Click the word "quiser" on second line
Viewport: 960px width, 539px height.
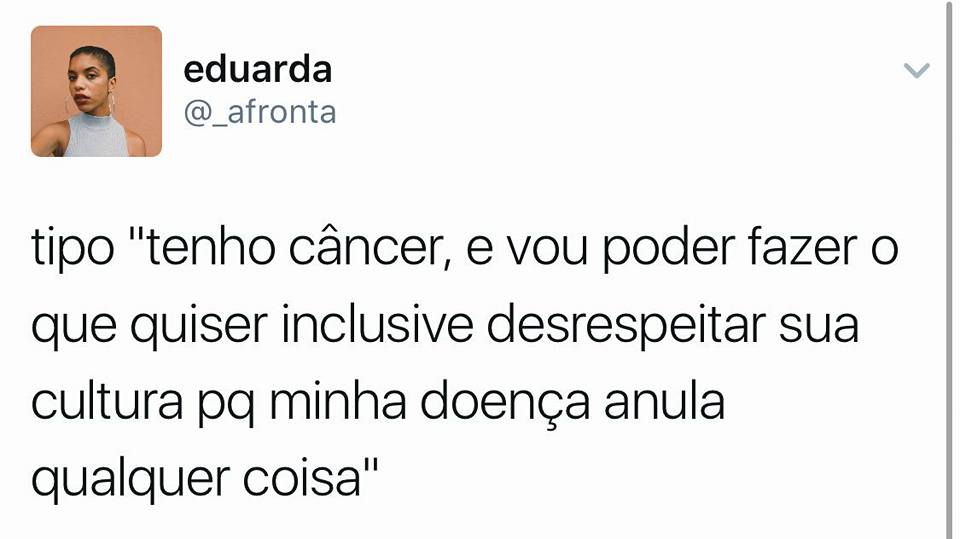click(199, 326)
